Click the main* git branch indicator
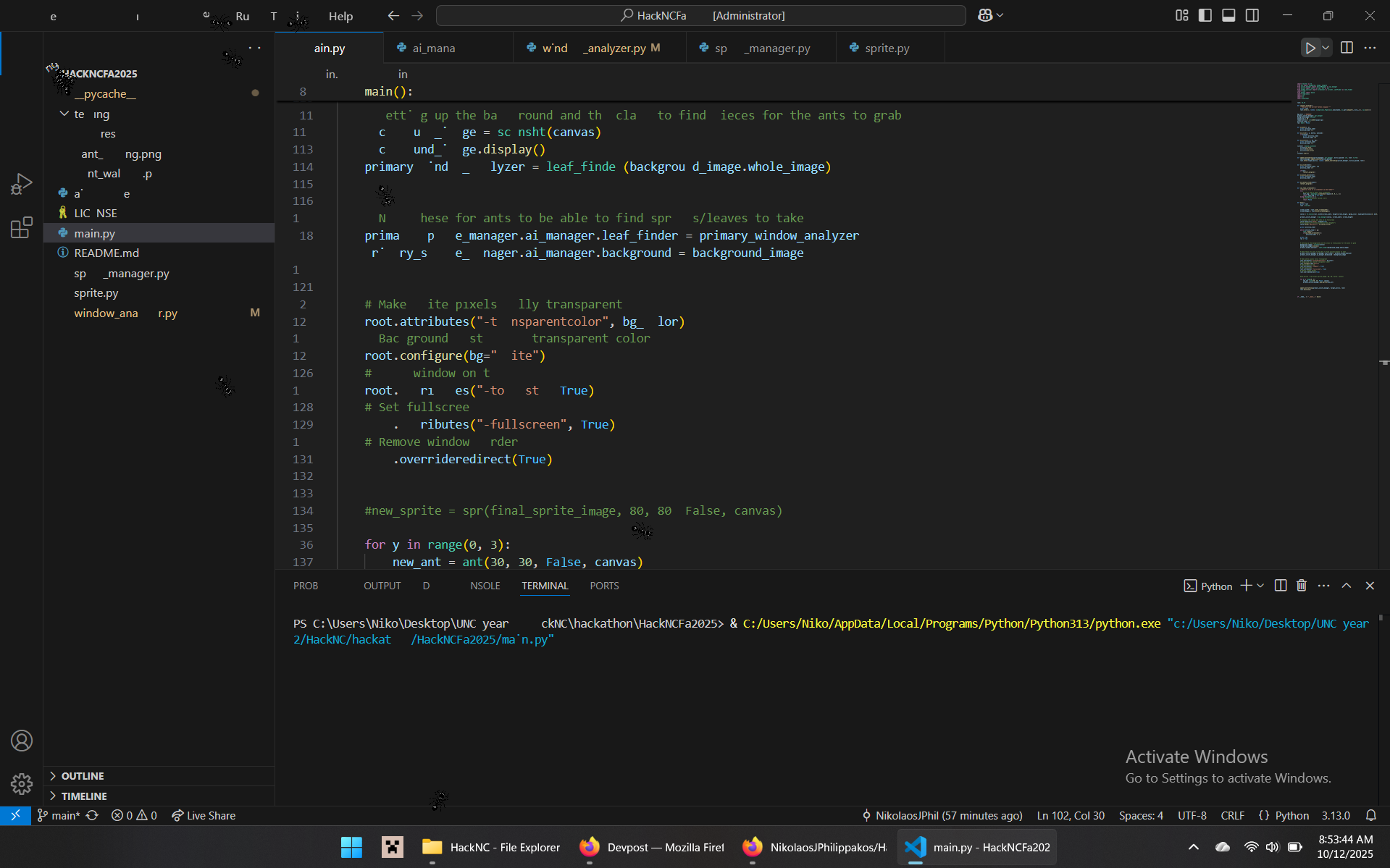 pos(59,815)
